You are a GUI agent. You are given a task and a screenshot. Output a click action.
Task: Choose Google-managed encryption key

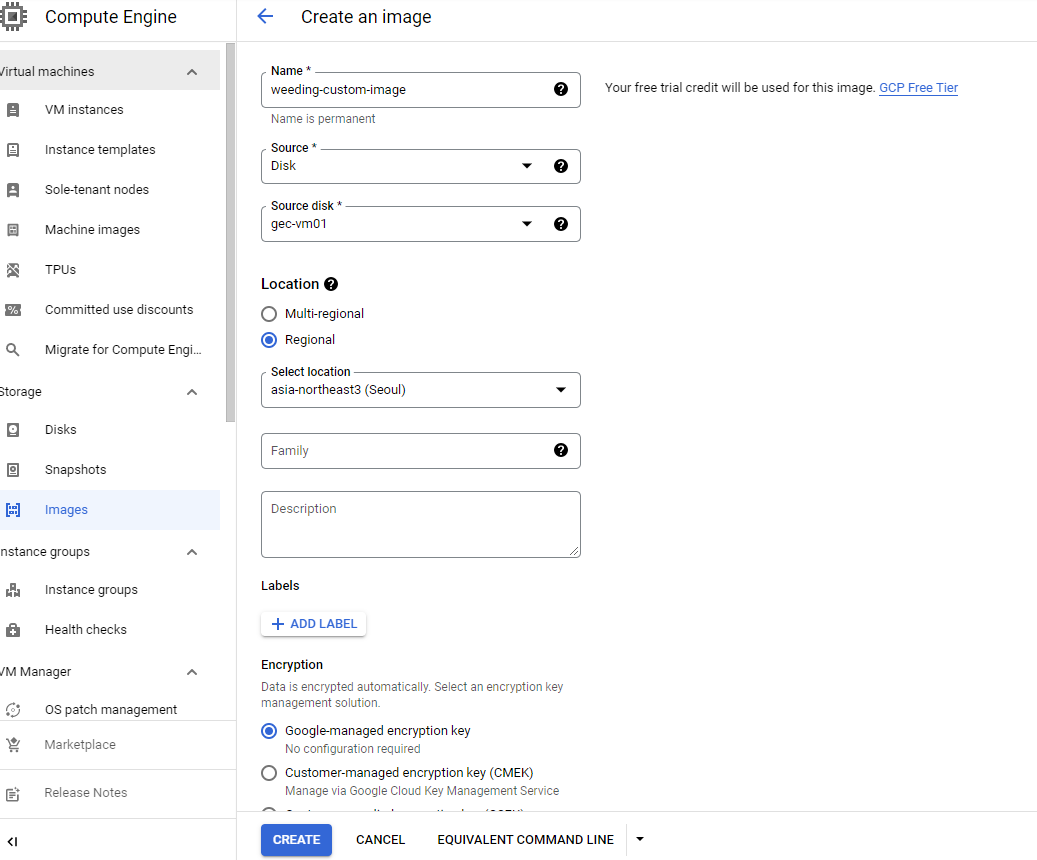pyautogui.click(x=269, y=731)
